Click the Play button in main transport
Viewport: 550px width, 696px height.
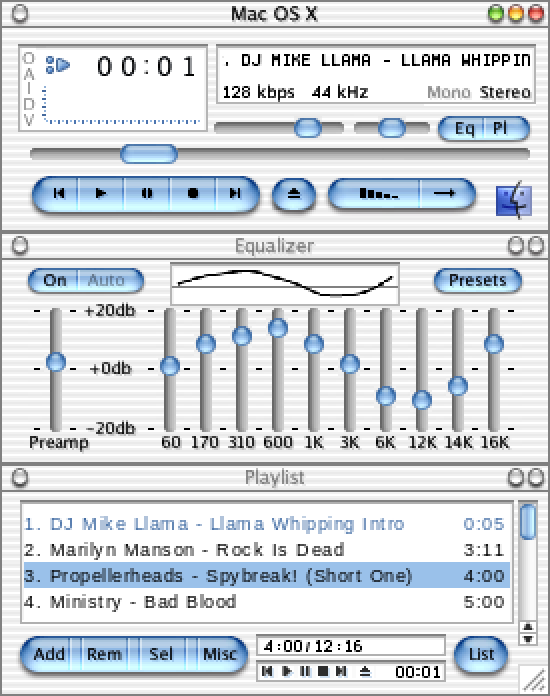tap(102, 194)
